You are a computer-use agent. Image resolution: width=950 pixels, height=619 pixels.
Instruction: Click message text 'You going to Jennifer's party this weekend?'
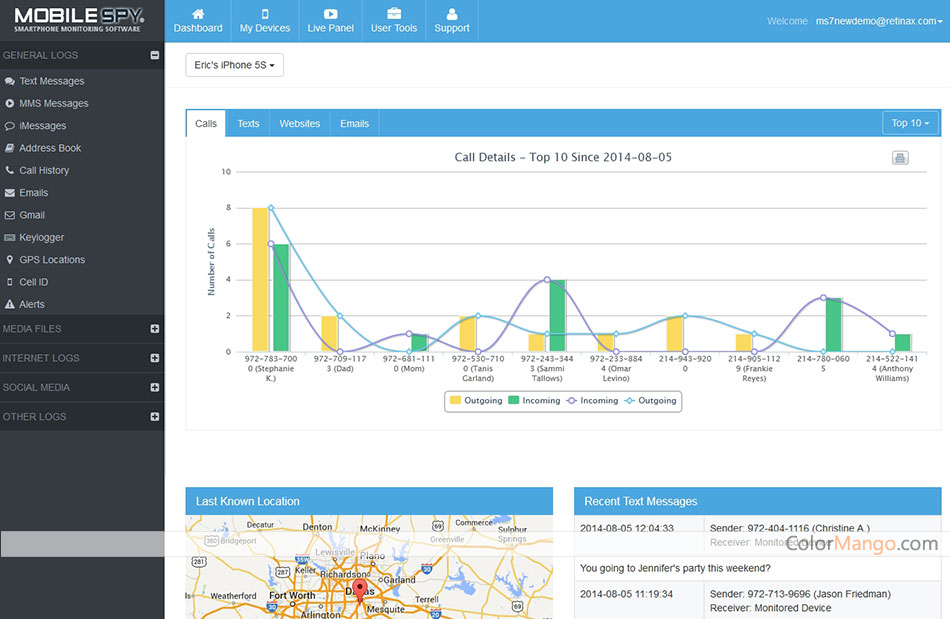pyautogui.click(x=675, y=568)
